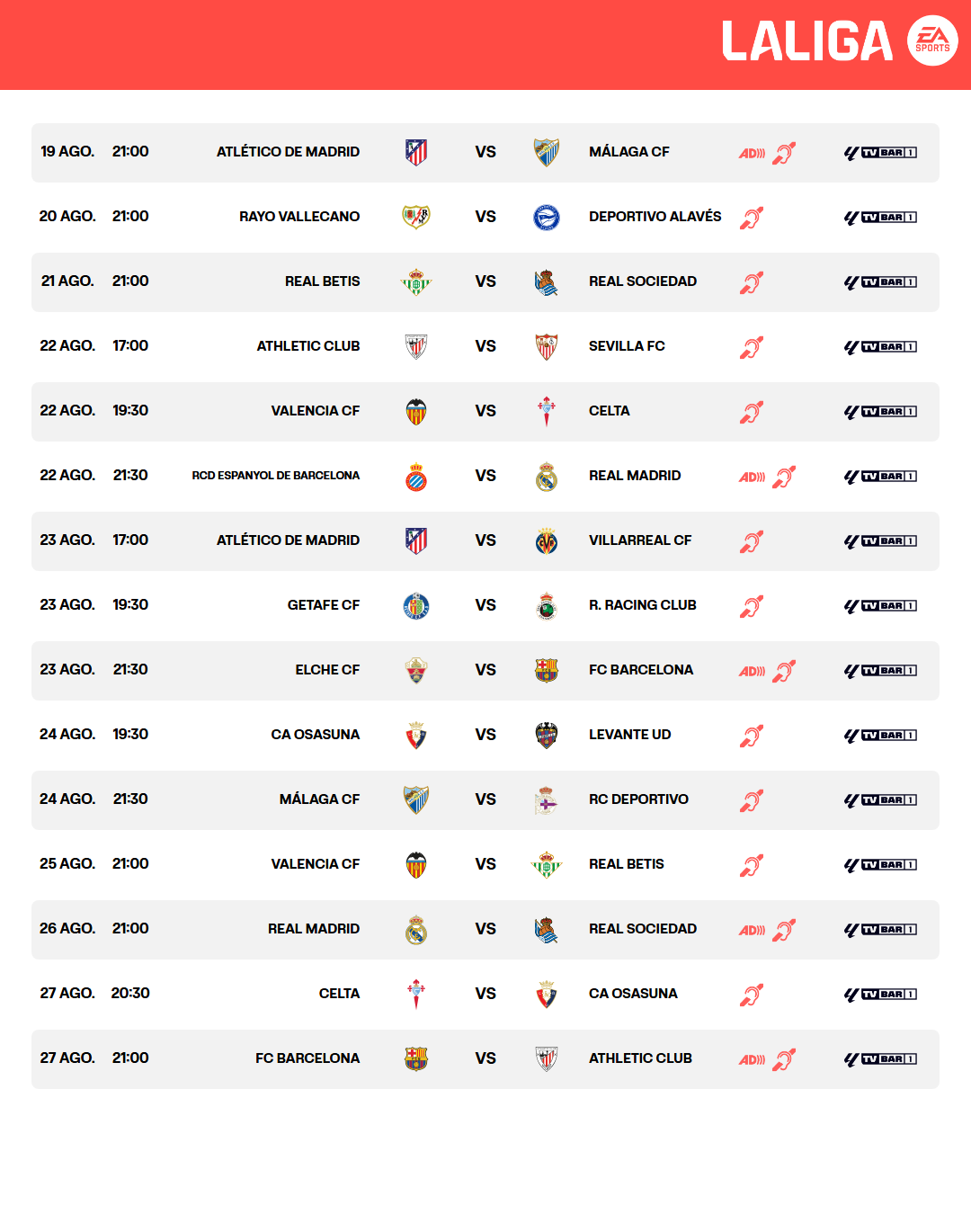The image size is (971, 1232).
Task: Open the SEVILLA FC team name
Action: (x=627, y=346)
